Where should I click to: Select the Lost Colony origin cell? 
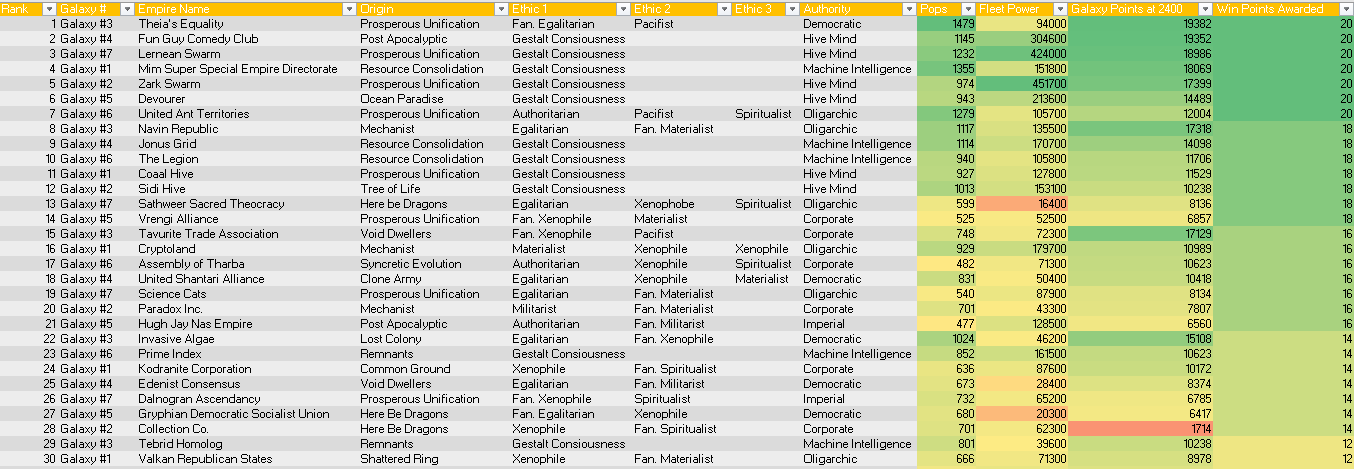[x=433, y=339]
